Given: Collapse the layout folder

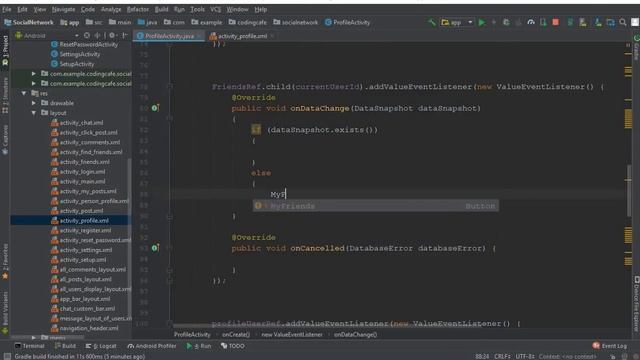Looking at the screenshot, I should pyautogui.click(x=34, y=113).
